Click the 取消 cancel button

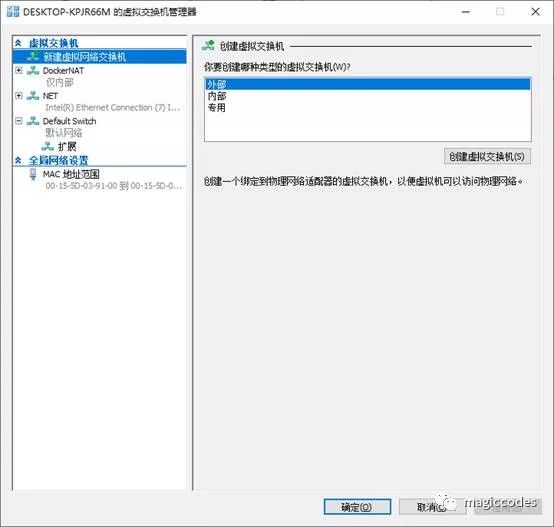[432, 507]
